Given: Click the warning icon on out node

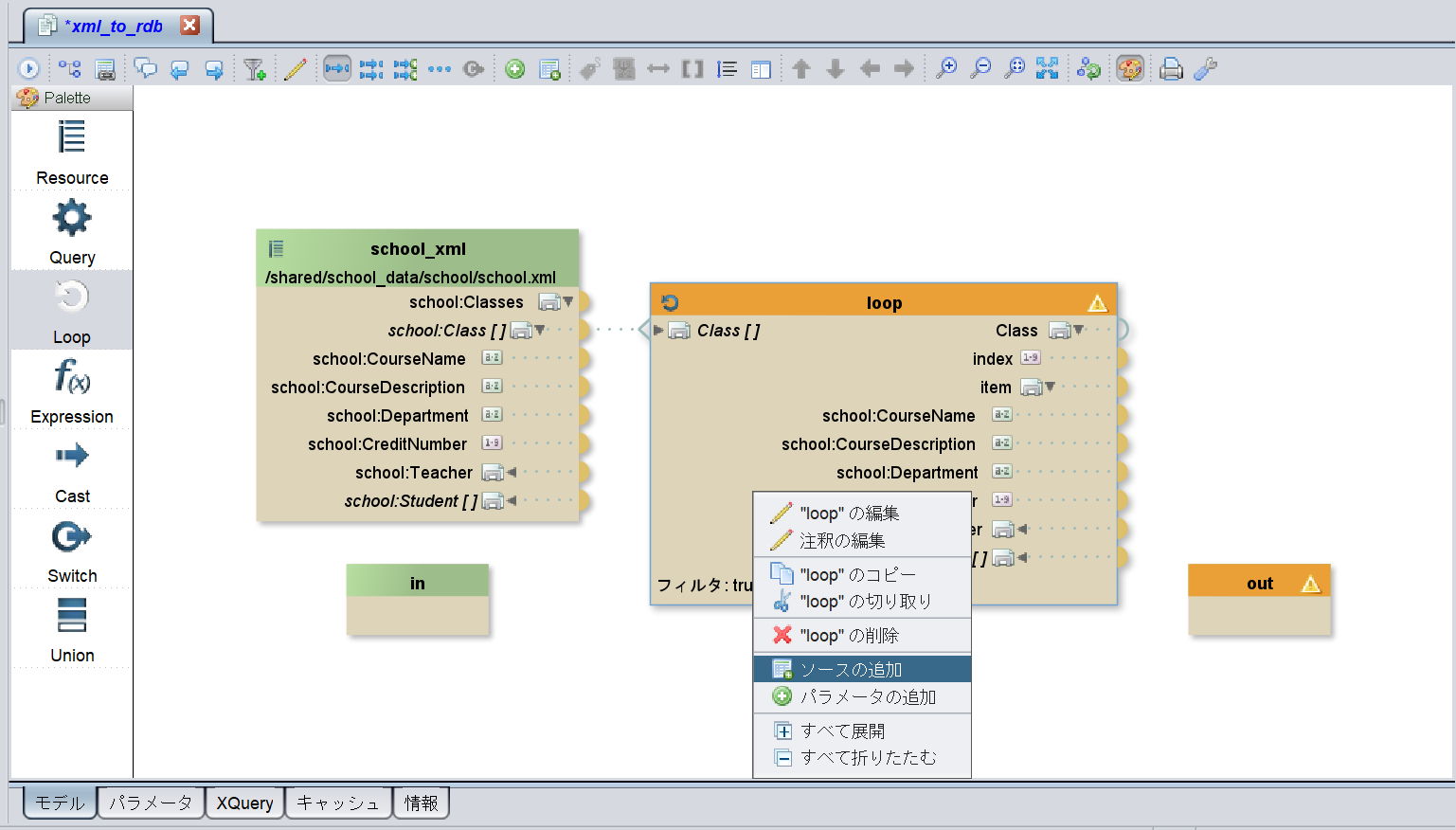Looking at the screenshot, I should pos(1311,584).
